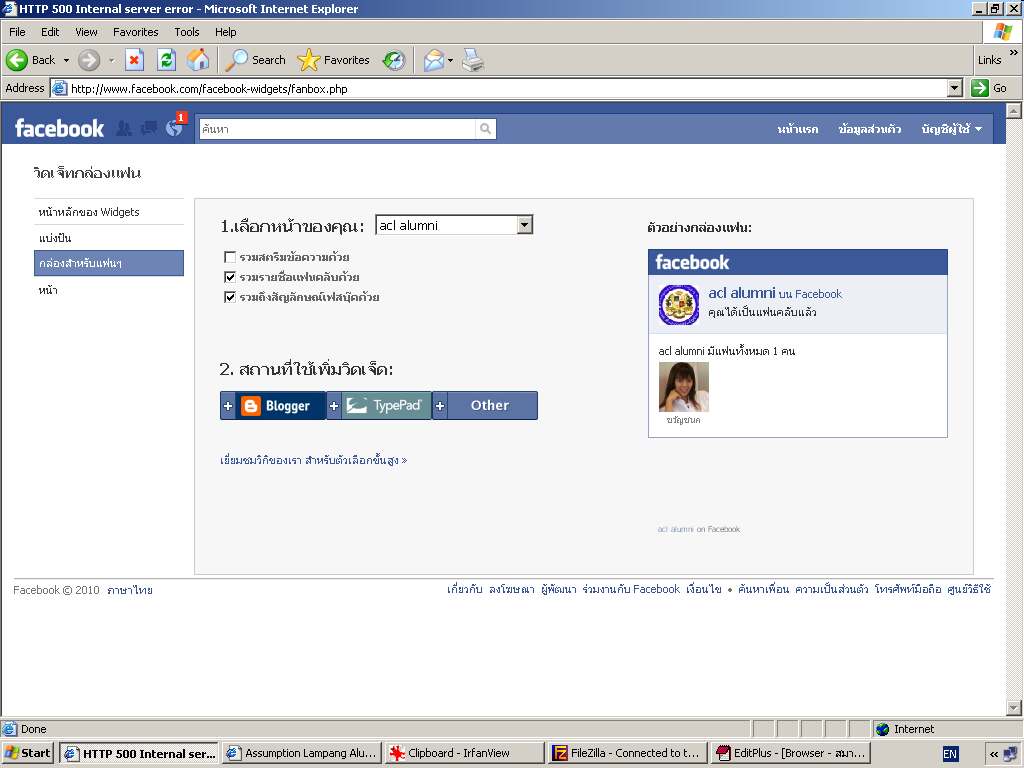This screenshot has width=1024, height=768.
Task: Click the search magnifier in Facebook
Action: tap(485, 128)
